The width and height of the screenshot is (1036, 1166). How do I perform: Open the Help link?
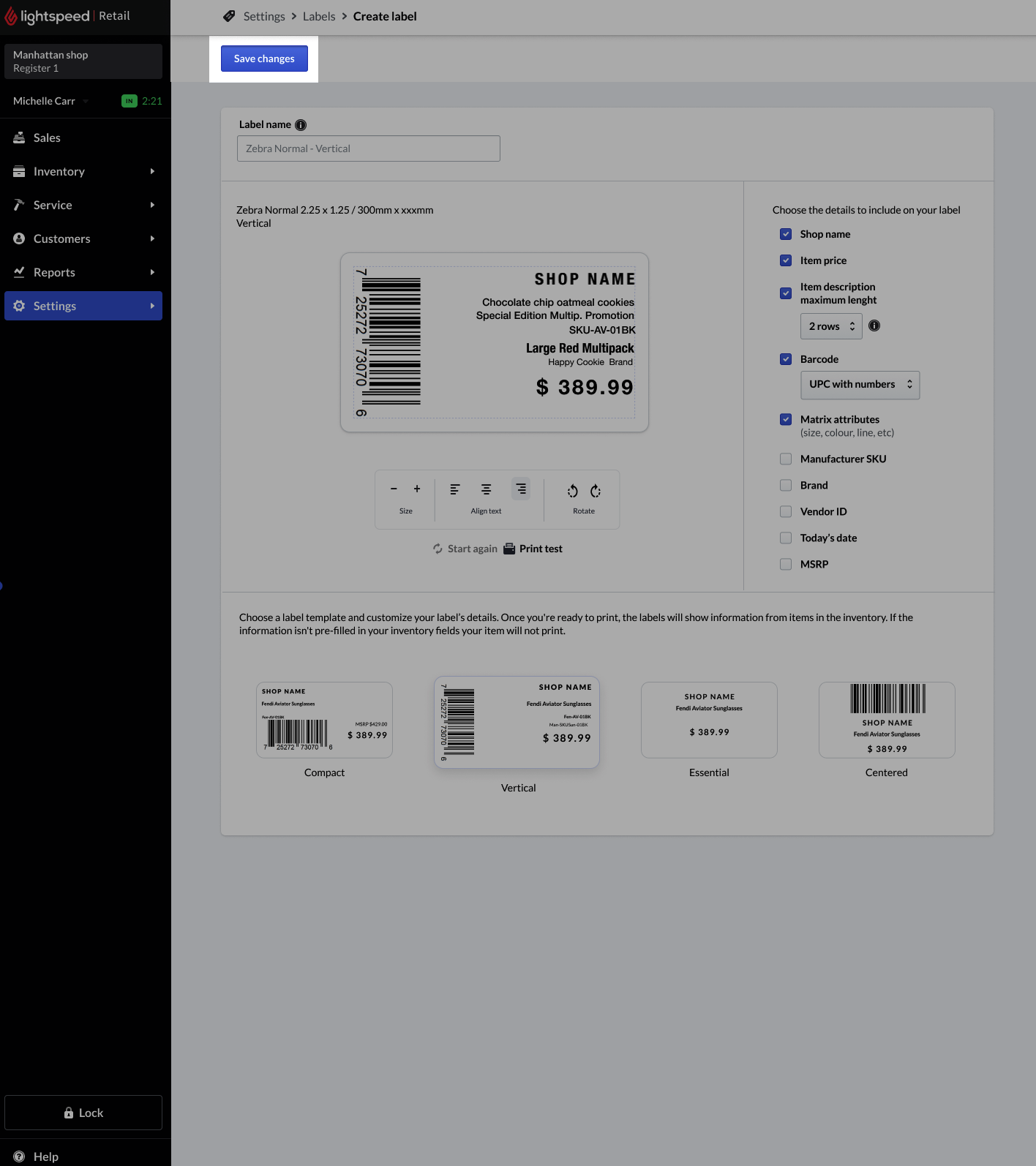coord(46,1156)
